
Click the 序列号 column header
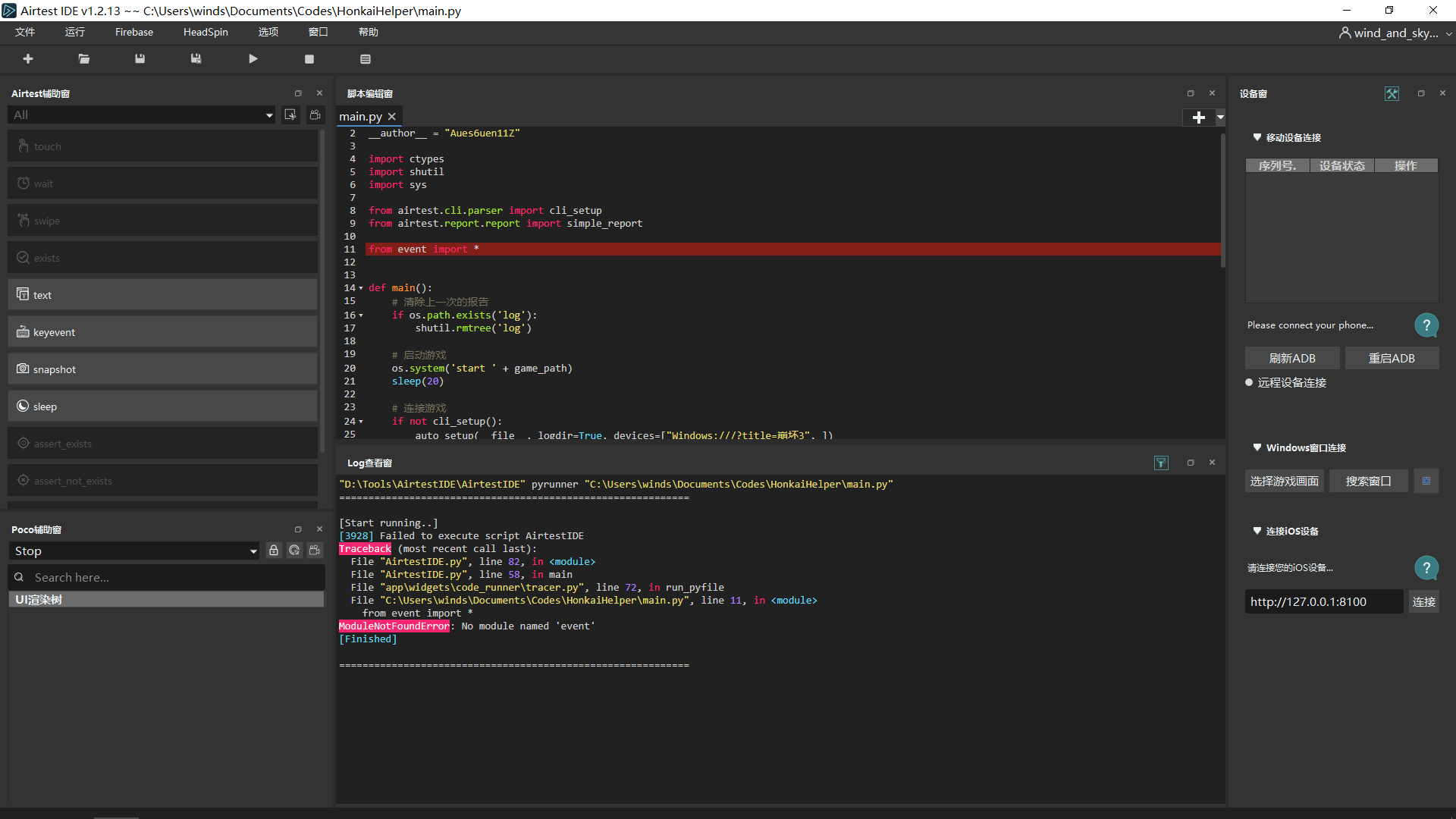click(1278, 165)
